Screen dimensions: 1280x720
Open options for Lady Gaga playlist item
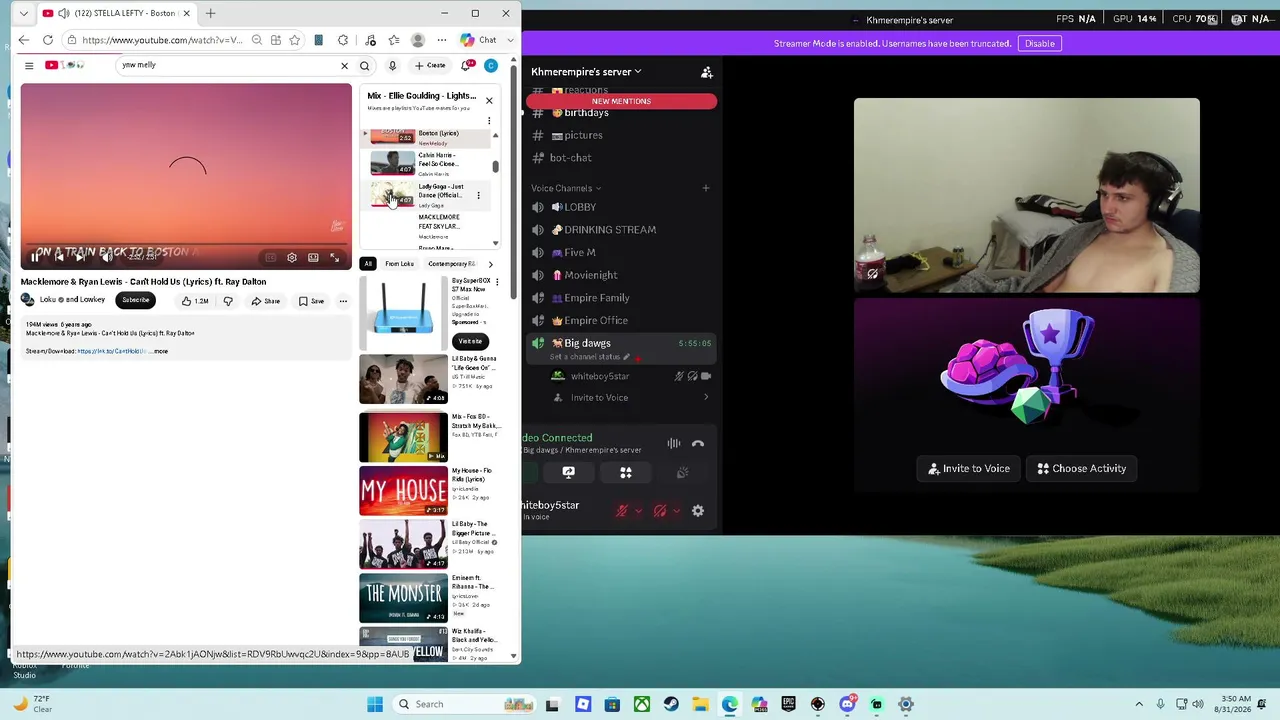[478, 195]
